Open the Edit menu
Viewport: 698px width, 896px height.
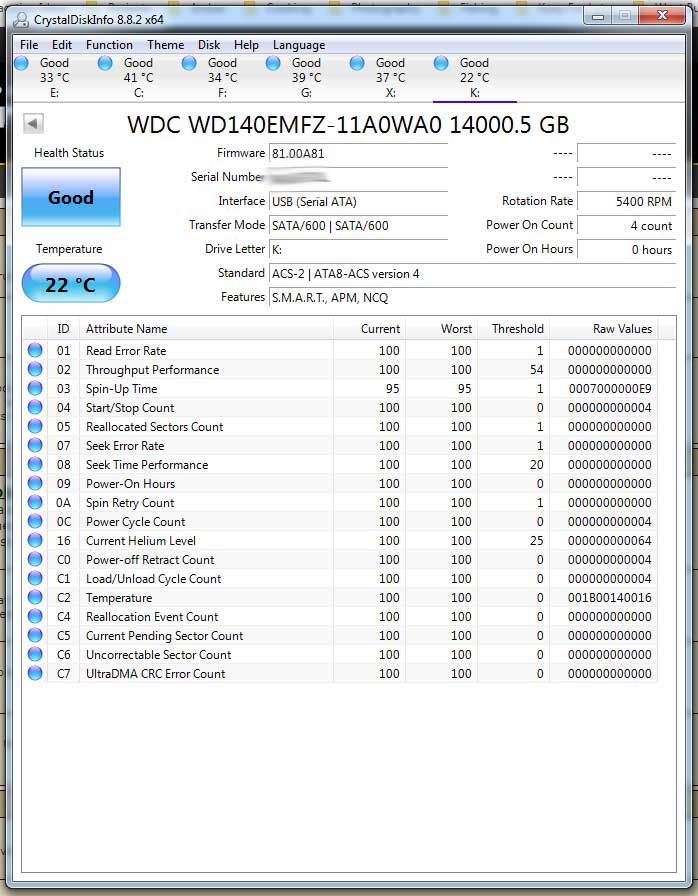pos(62,45)
